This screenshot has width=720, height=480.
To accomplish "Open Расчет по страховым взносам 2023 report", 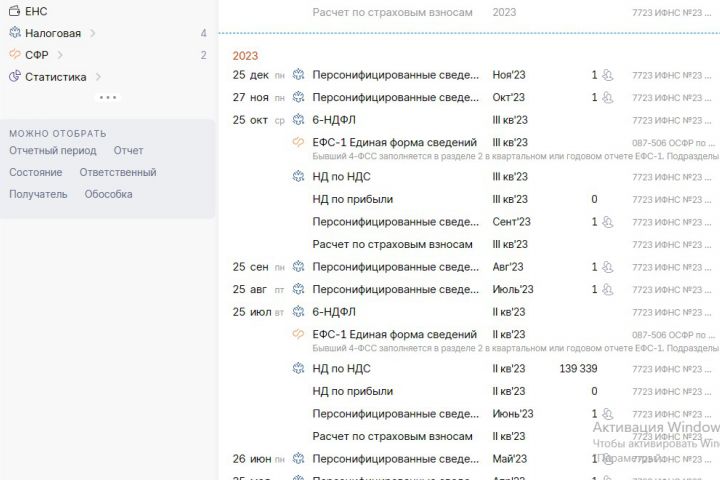I will (392, 12).
